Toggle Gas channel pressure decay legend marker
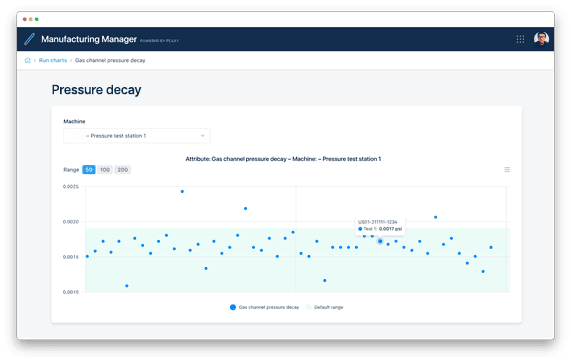 [233, 307]
